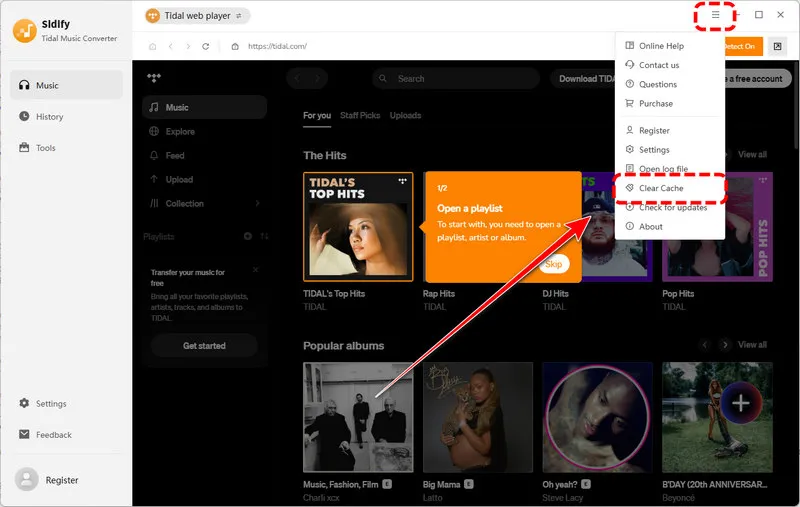Expand the Collection chevron
Image resolution: width=800 pixels, height=507 pixels.
[257, 204]
